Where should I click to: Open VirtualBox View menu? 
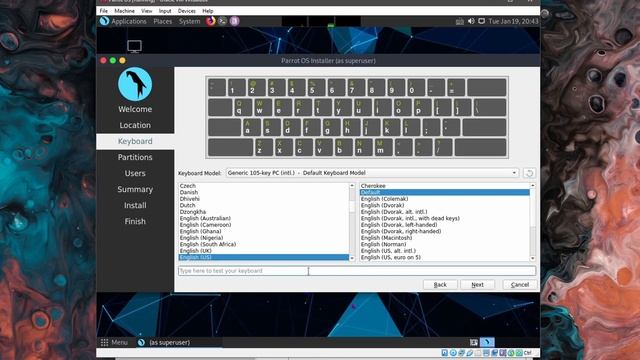(147, 11)
